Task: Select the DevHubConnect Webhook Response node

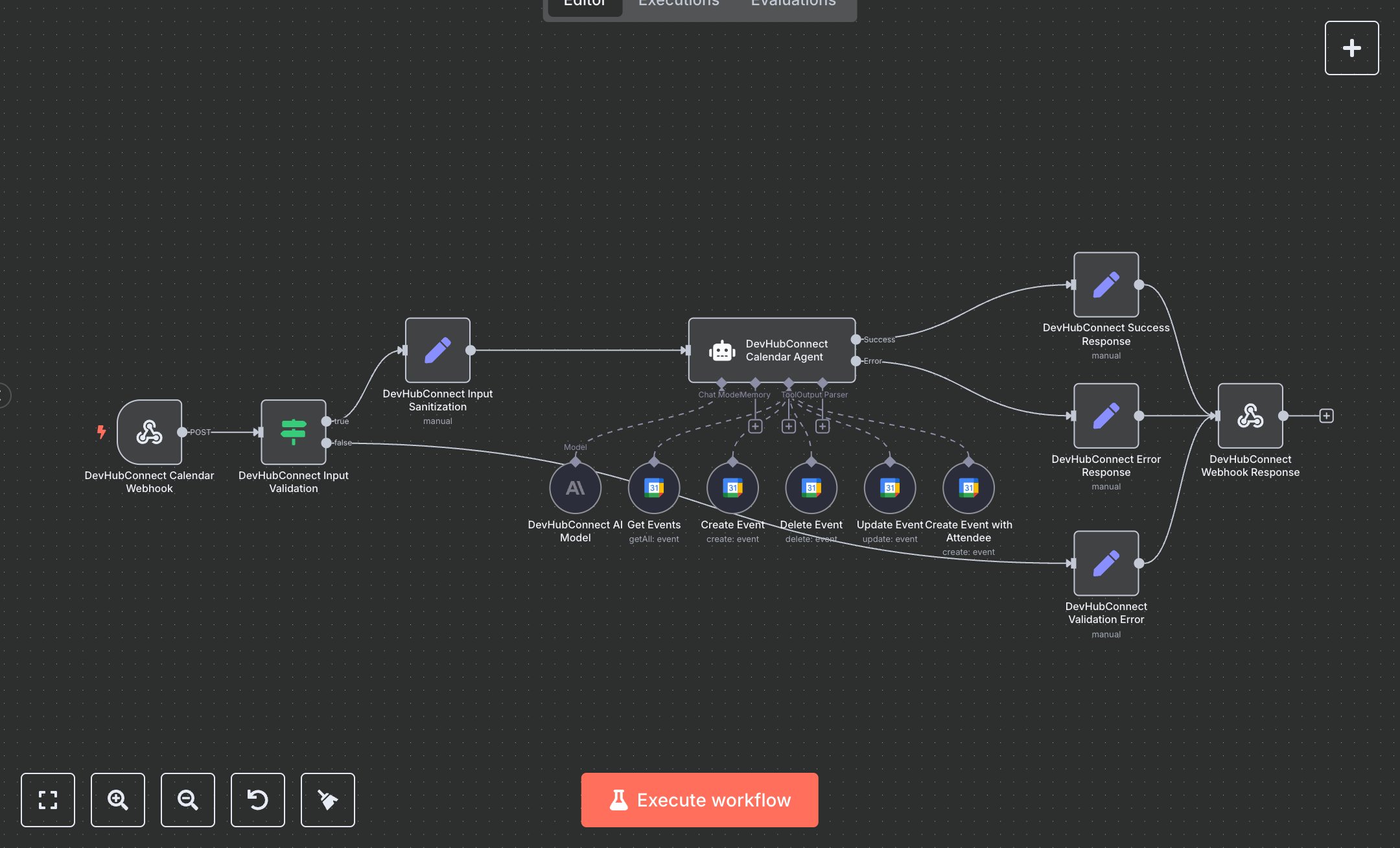Action: pyautogui.click(x=1250, y=416)
